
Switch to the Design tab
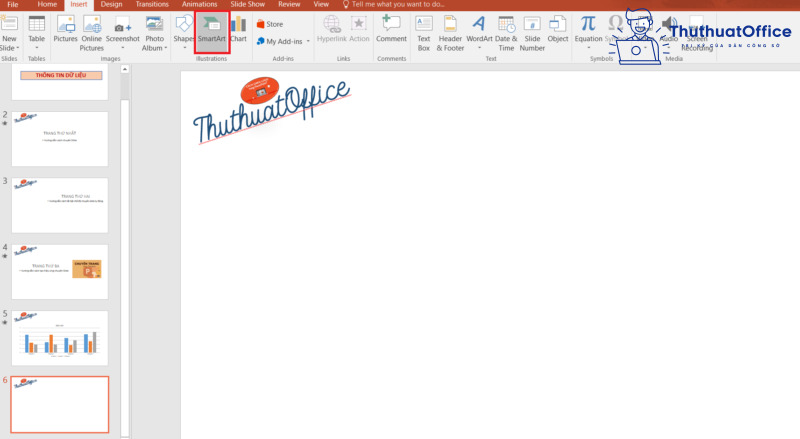coord(111,4)
